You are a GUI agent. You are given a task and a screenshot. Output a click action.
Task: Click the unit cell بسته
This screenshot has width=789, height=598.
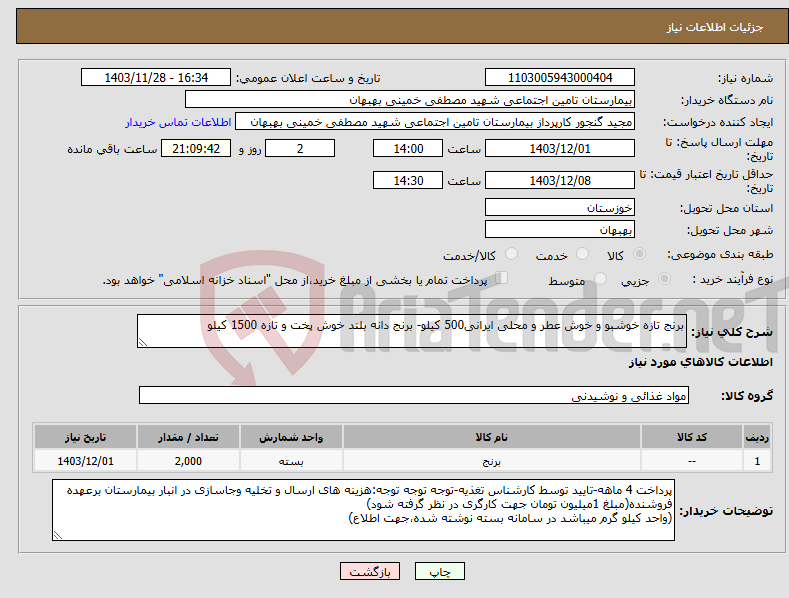291,461
